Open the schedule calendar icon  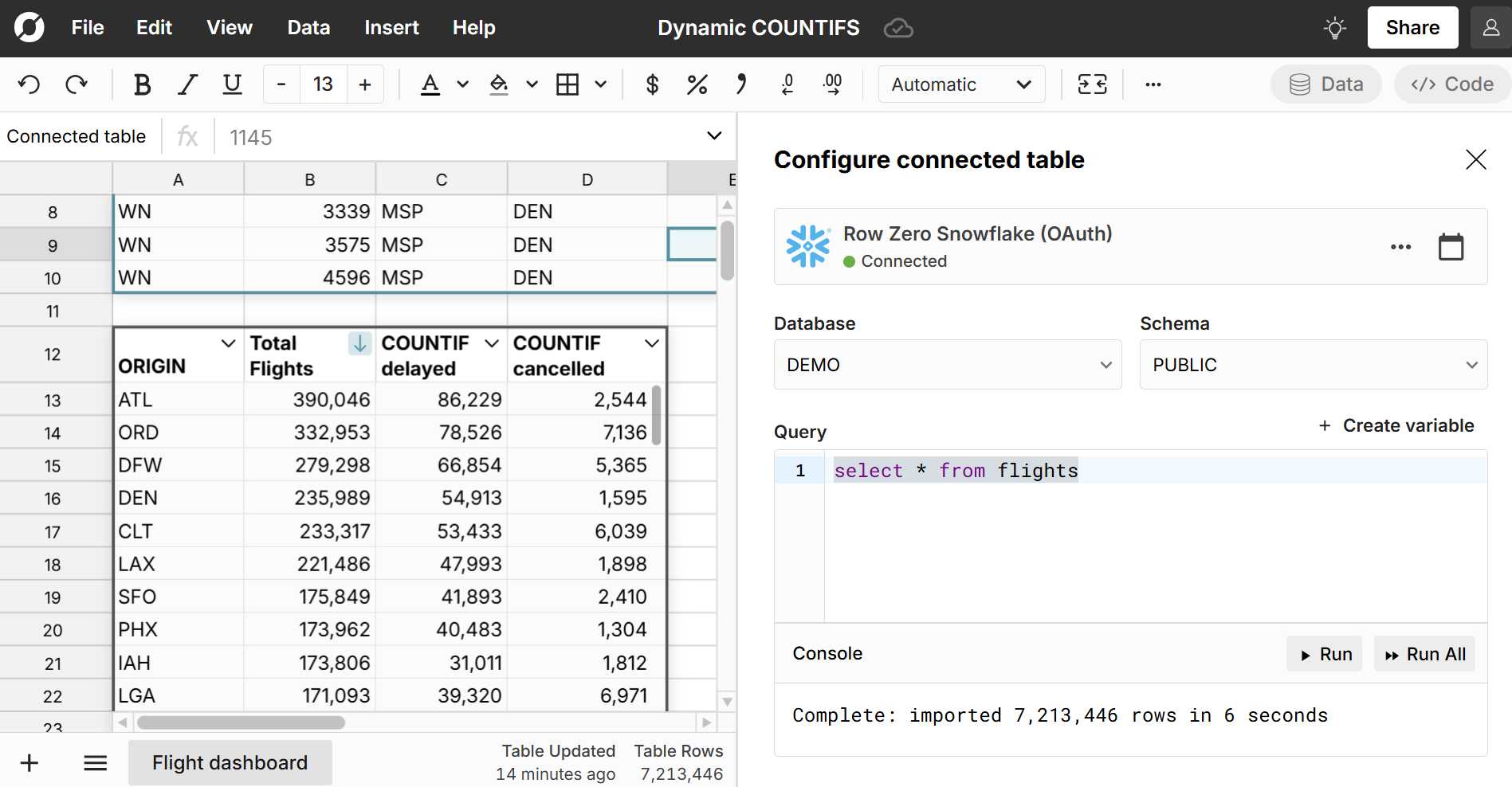(1451, 247)
